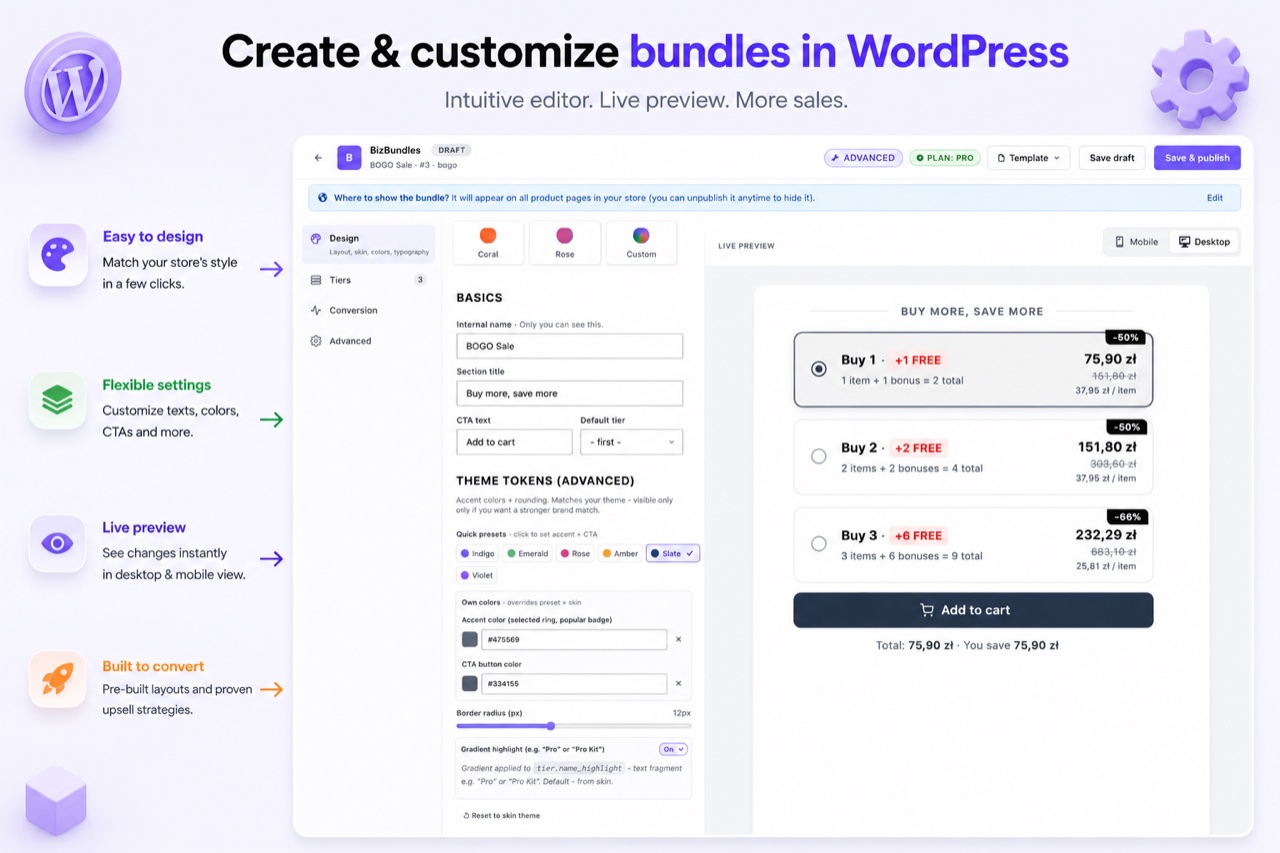Click the back arrow beside BizBundles
The height and width of the screenshot is (853, 1280).
(318, 158)
